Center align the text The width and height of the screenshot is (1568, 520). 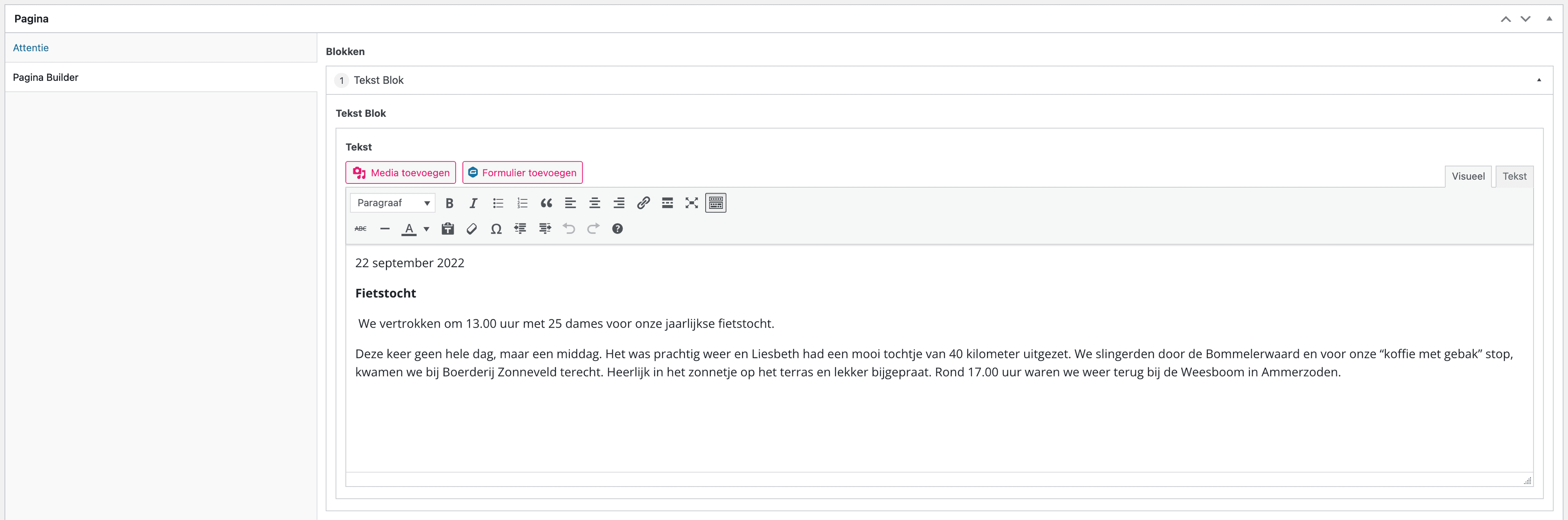pos(595,203)
